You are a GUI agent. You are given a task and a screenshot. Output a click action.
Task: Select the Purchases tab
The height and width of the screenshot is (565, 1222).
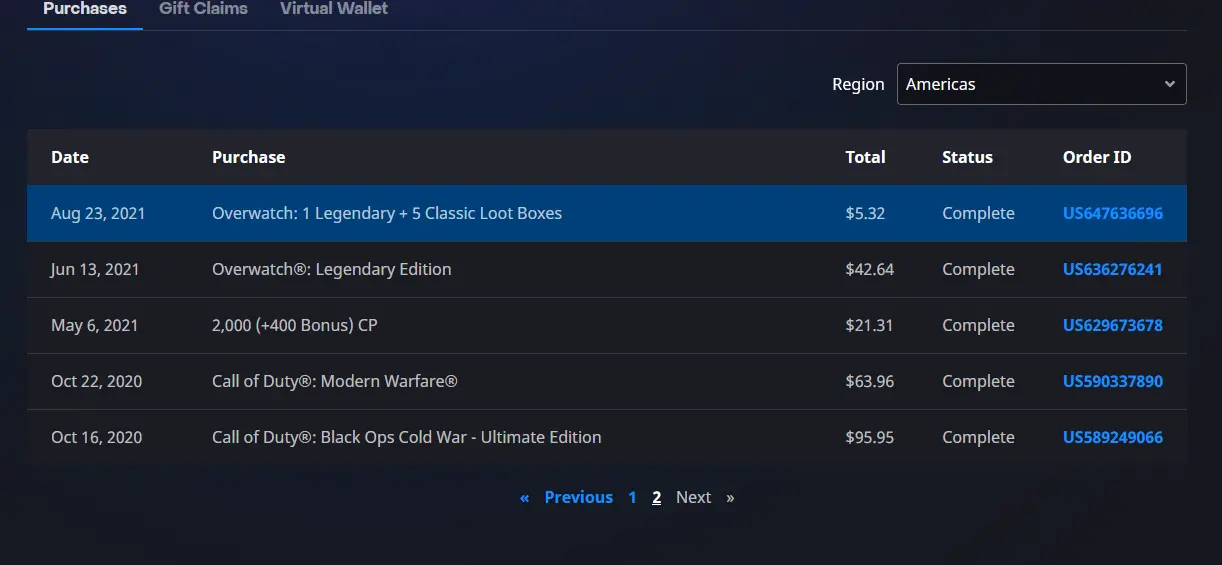click(85, 9)
